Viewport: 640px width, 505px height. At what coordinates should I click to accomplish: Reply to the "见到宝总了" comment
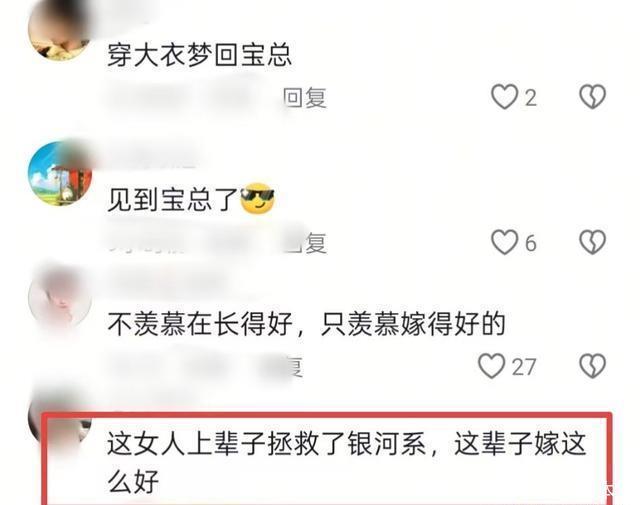pyautogui.click(x=305, y=243)
